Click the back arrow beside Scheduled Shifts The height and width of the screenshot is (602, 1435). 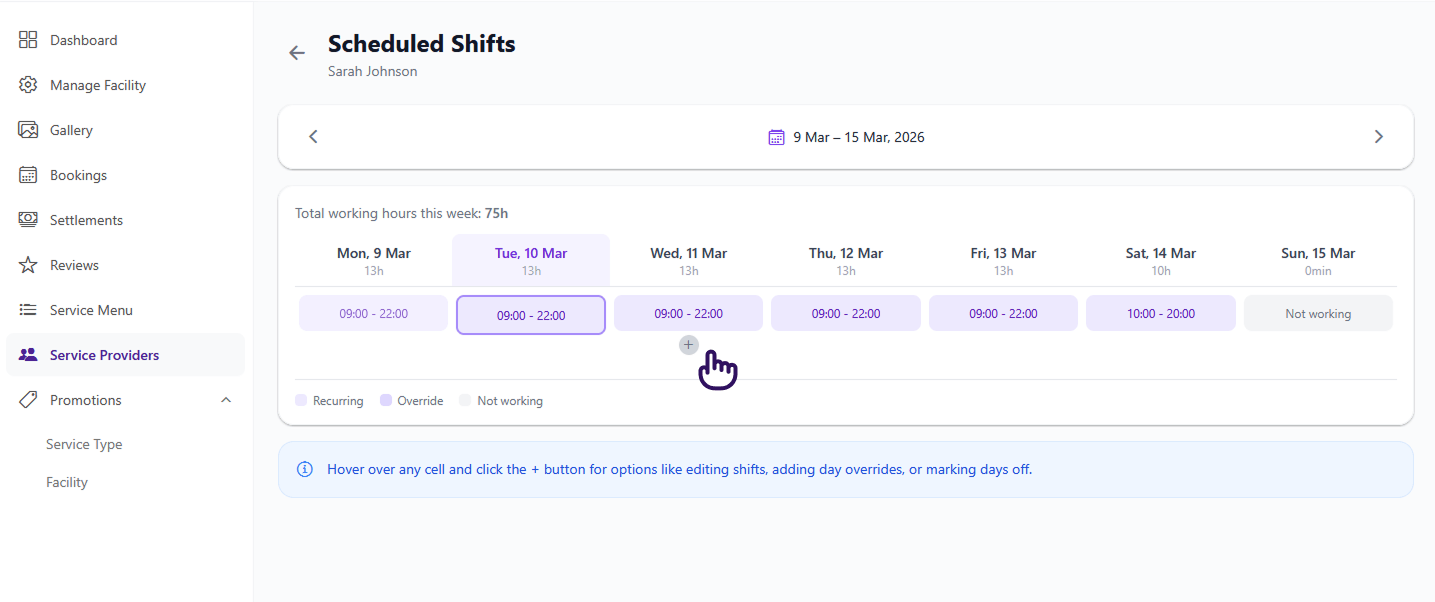[297, 53]
